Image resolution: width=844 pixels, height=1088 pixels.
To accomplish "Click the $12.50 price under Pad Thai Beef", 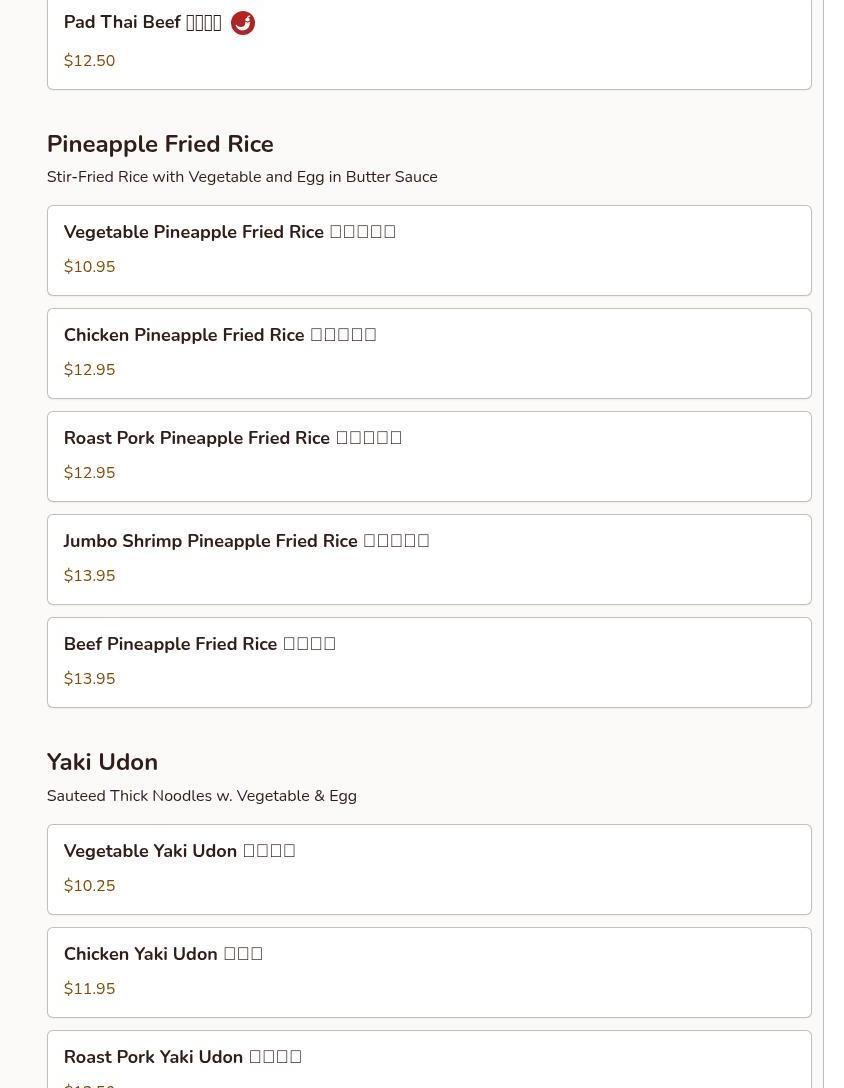I will click(x=89, y=61).
